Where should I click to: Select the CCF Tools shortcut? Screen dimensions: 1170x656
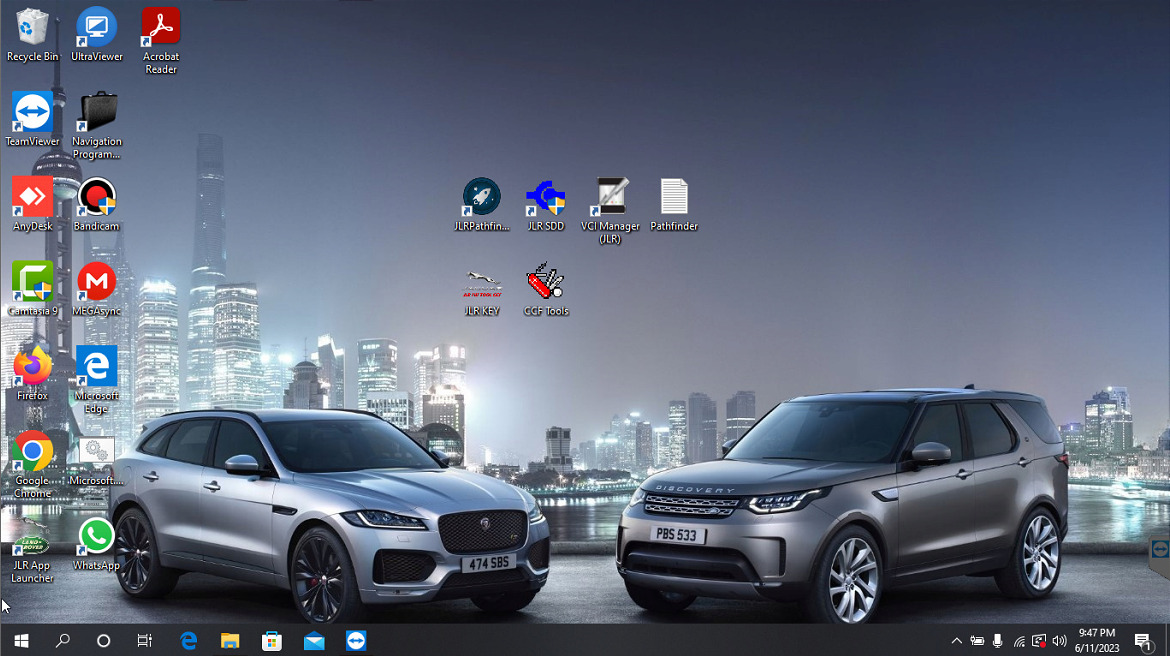(x=546, y=283)
